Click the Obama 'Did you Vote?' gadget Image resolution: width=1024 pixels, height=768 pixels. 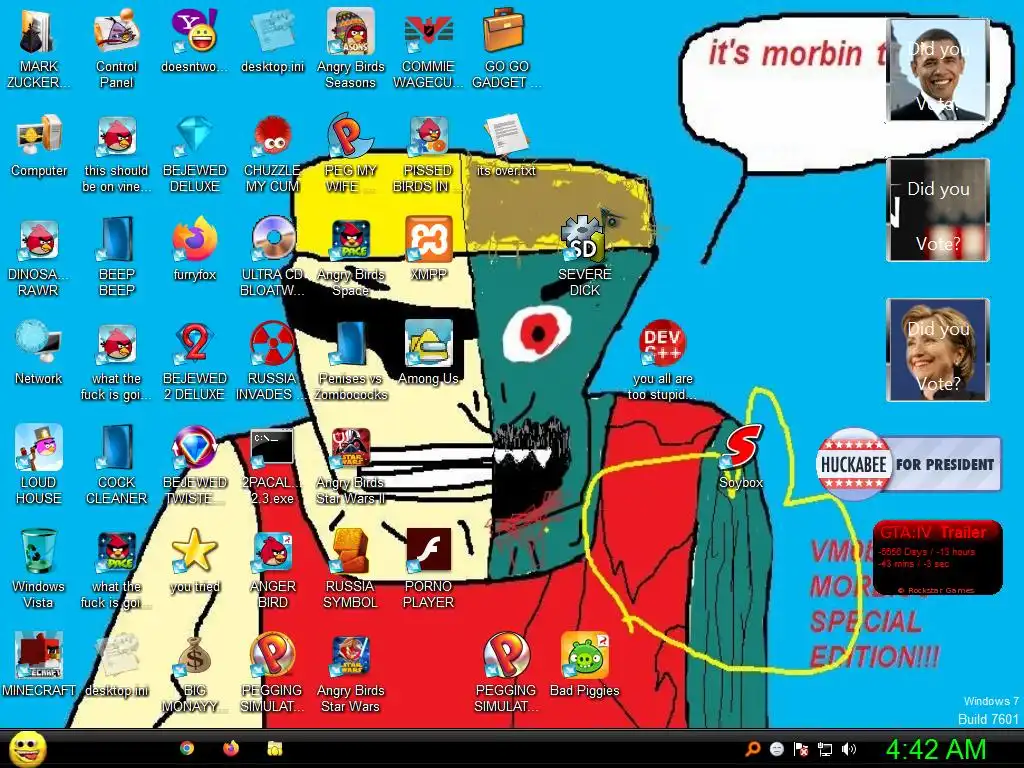pyautogui.click(x=938, y=70)
